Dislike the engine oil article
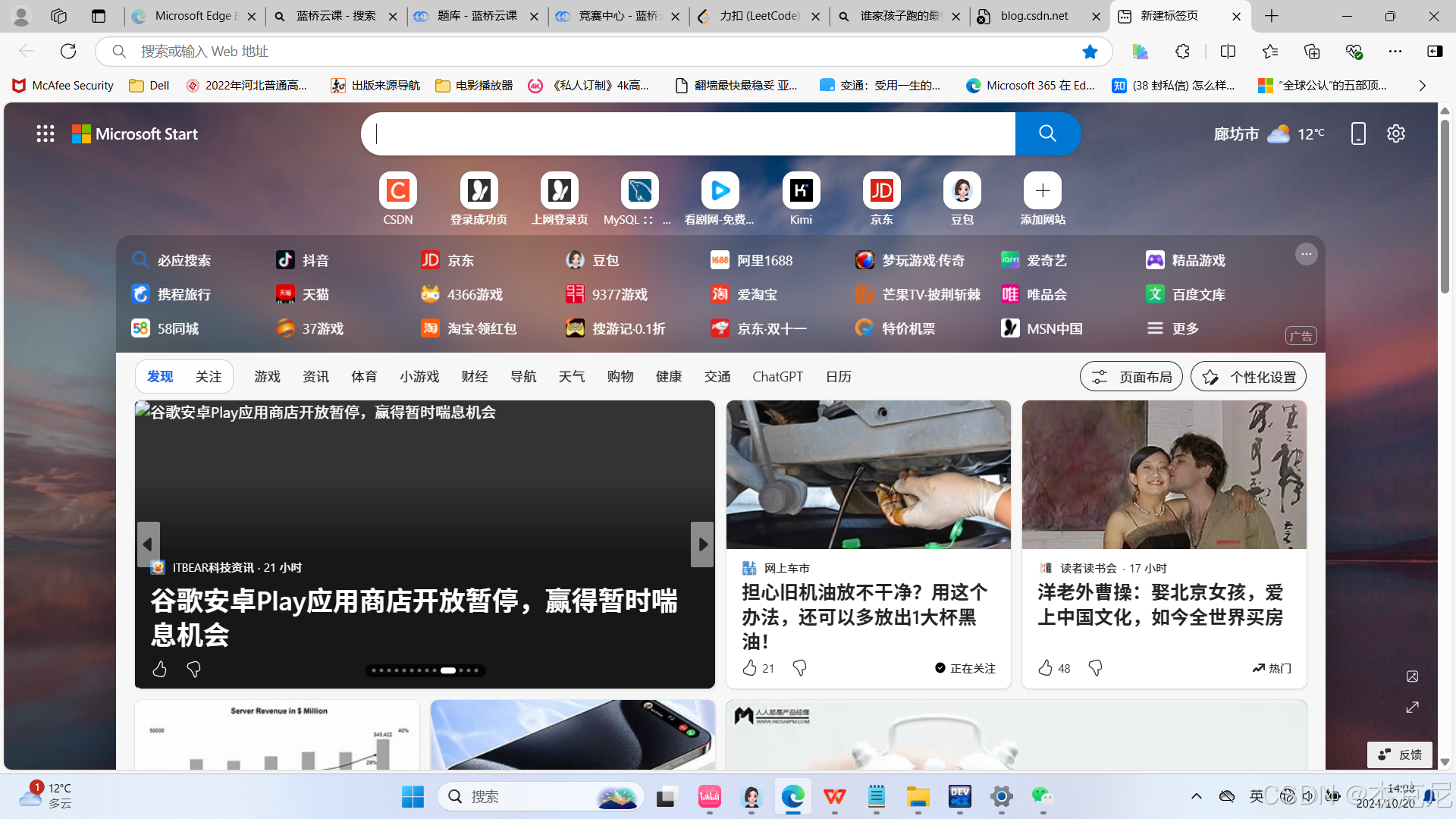Screen dimensions: 1456x819 coord(799,667)
